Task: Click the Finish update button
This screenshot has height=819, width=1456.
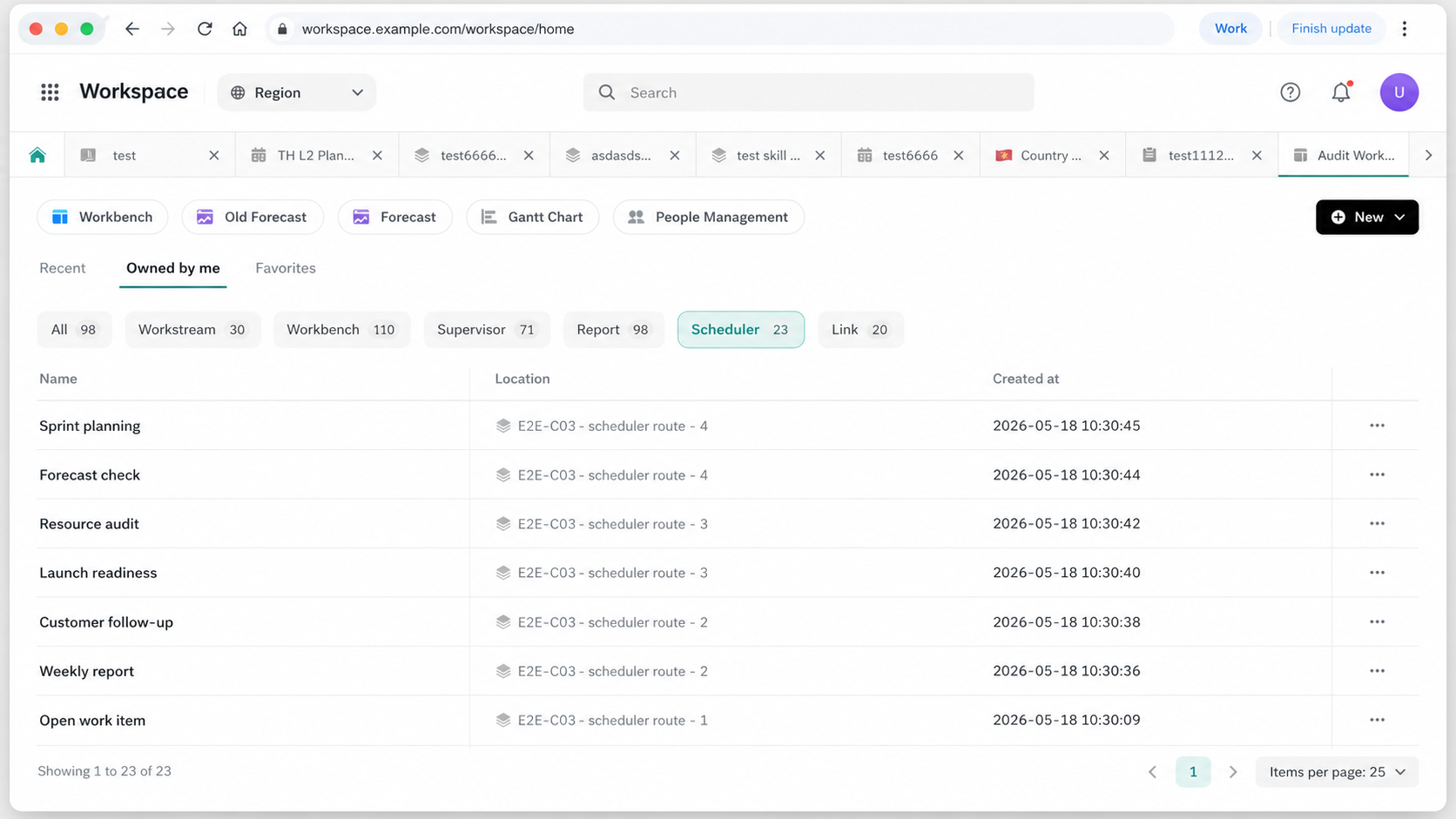Action: tap(1331, 29)
